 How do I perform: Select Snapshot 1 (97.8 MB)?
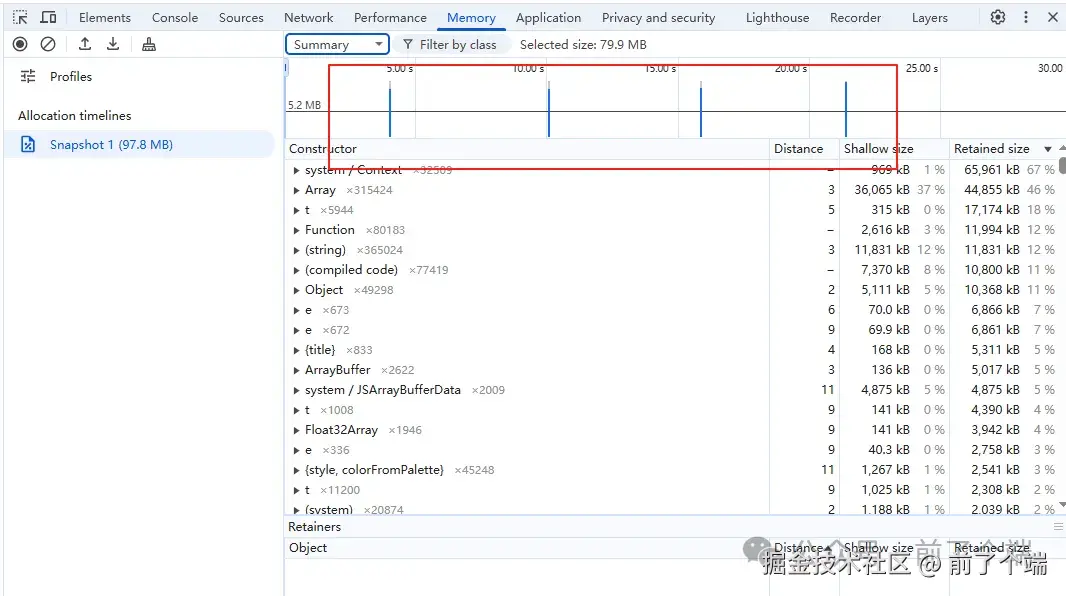(x=139, y=144)
